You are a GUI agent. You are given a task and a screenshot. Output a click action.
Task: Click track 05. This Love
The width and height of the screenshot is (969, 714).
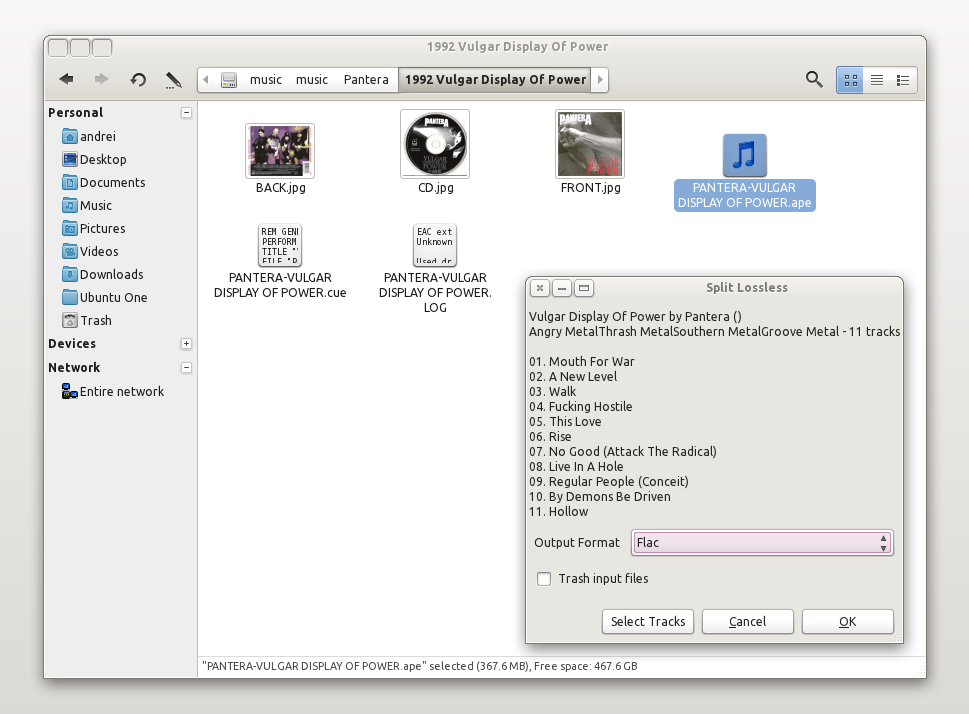point(565,422)
